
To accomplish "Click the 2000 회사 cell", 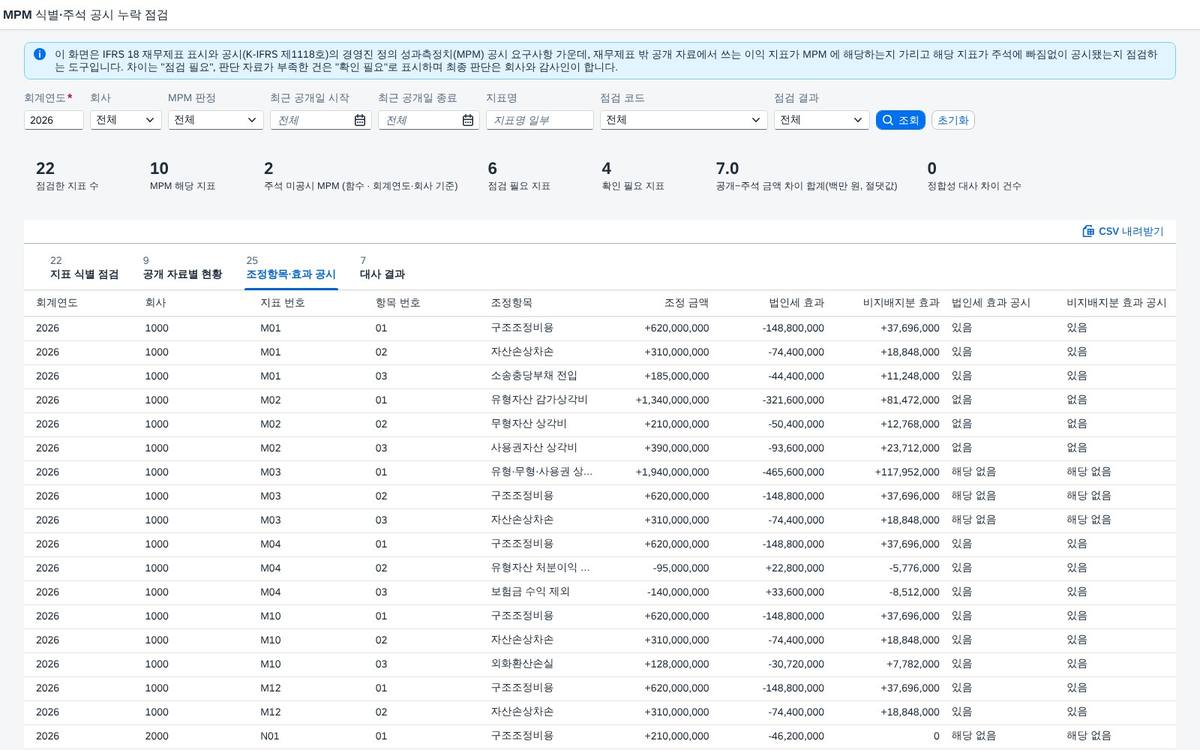I will click(x=157, y=736).
